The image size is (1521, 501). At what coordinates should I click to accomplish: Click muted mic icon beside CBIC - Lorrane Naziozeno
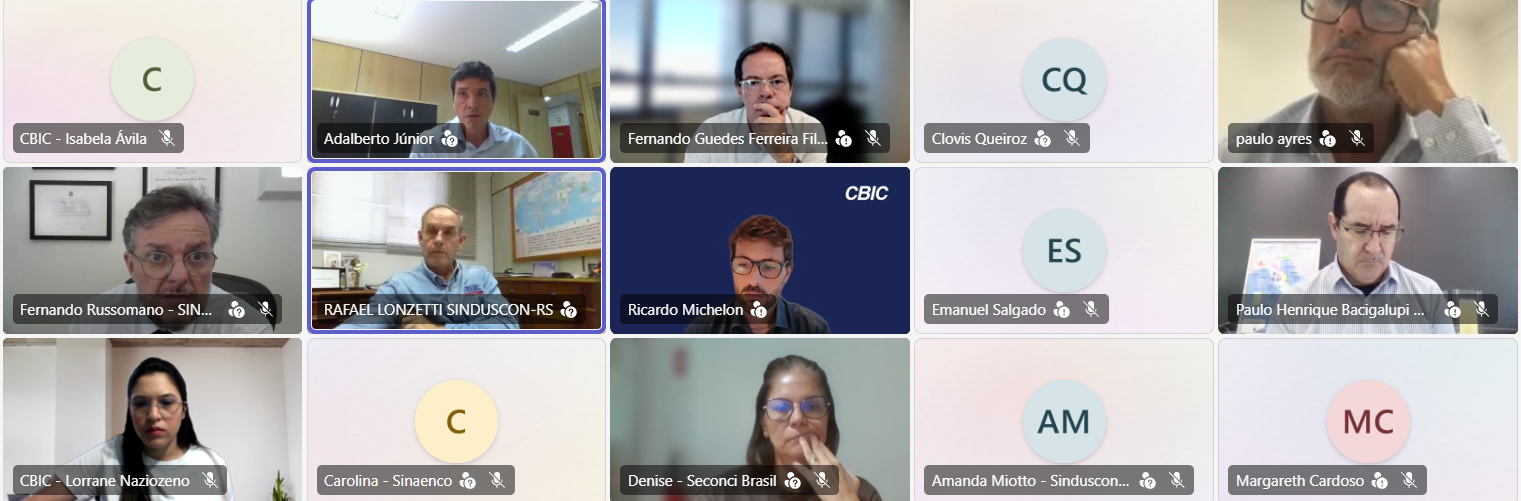pos(210,481)
